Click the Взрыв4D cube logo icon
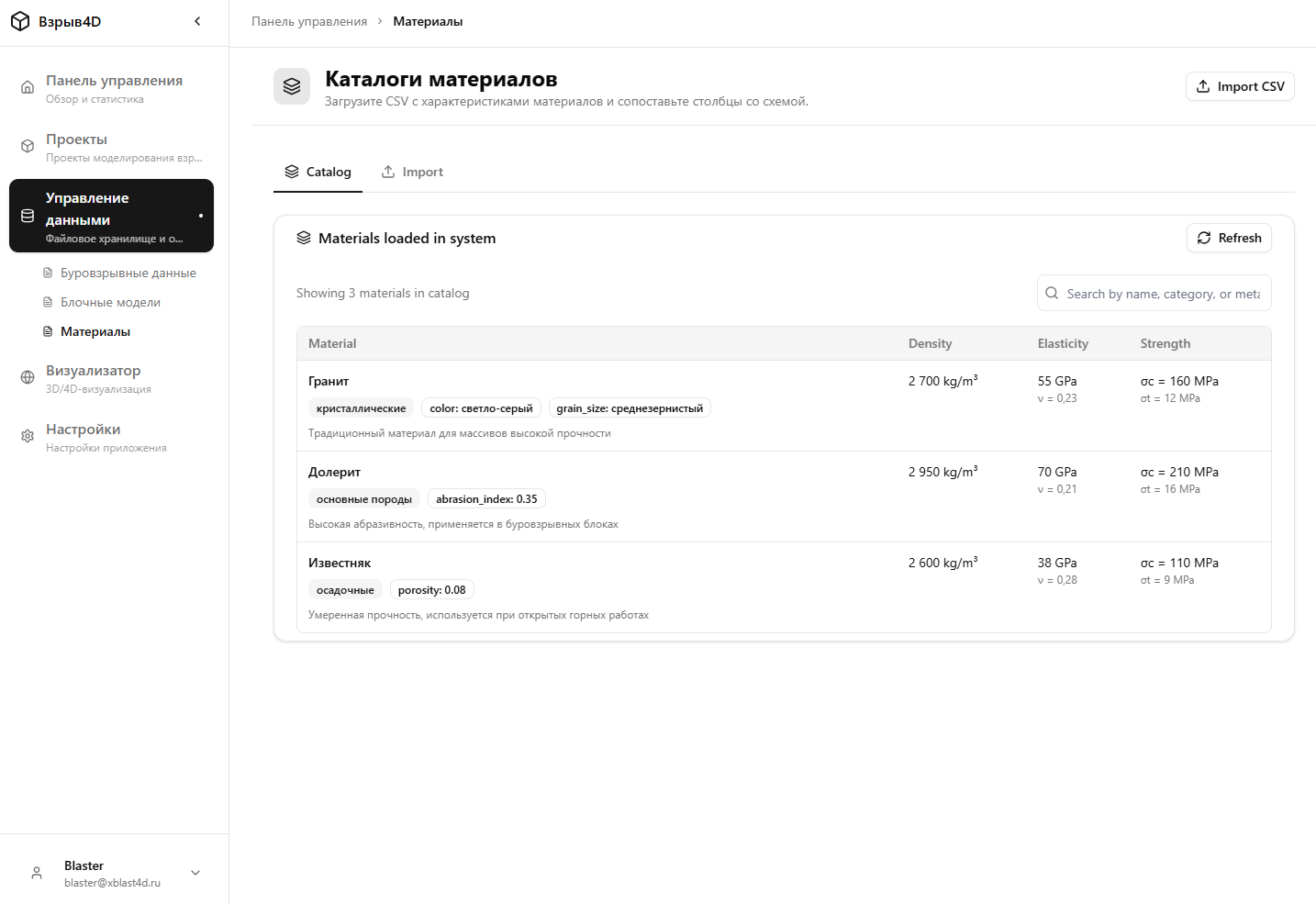The image size is (1316, 904). tap(20, 21)
